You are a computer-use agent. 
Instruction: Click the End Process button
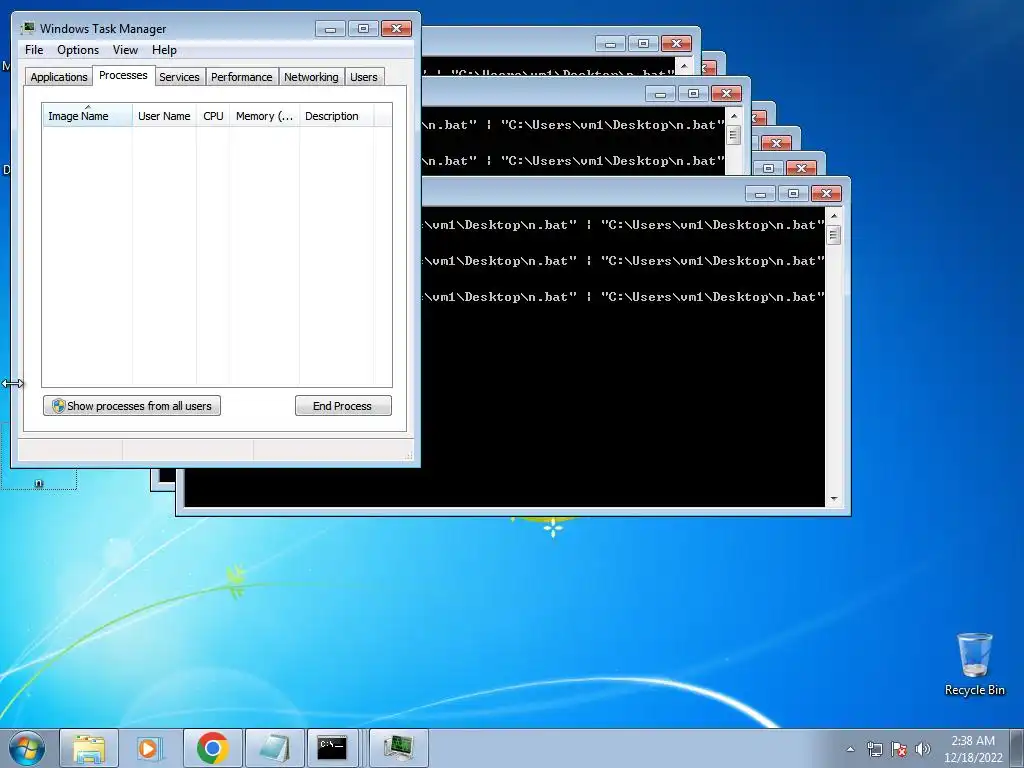tap(343, 406)
